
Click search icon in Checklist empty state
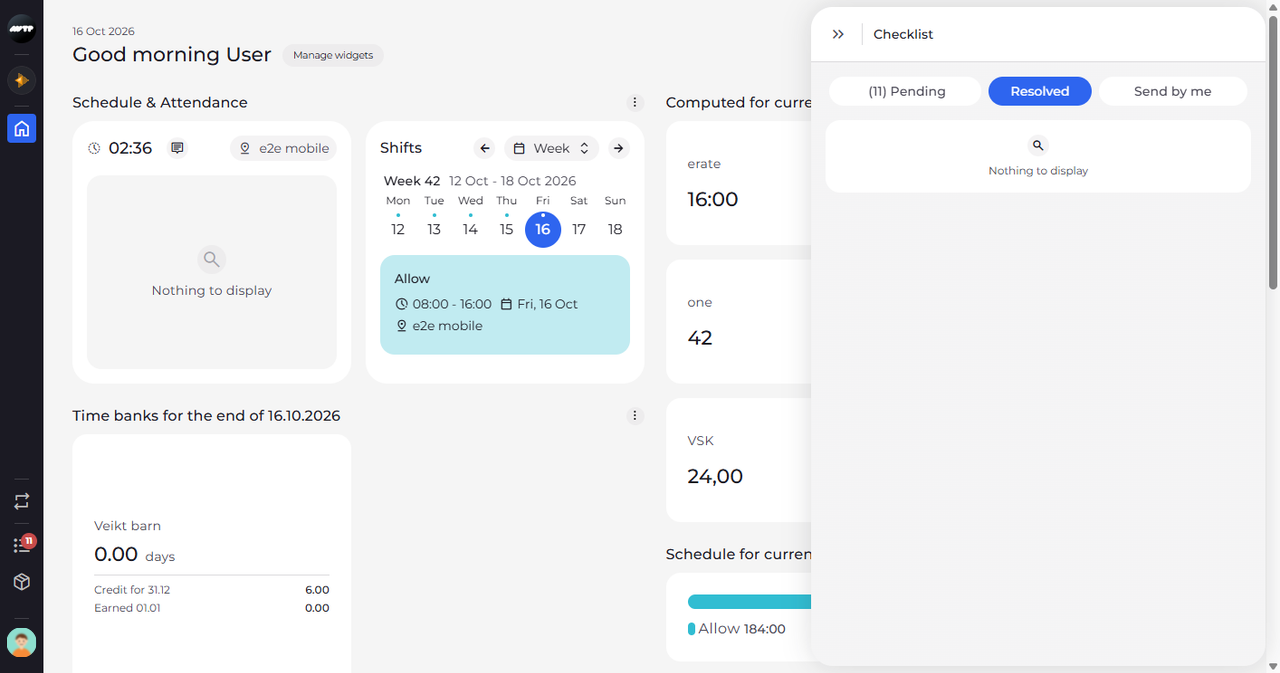tap(1038, 146)
